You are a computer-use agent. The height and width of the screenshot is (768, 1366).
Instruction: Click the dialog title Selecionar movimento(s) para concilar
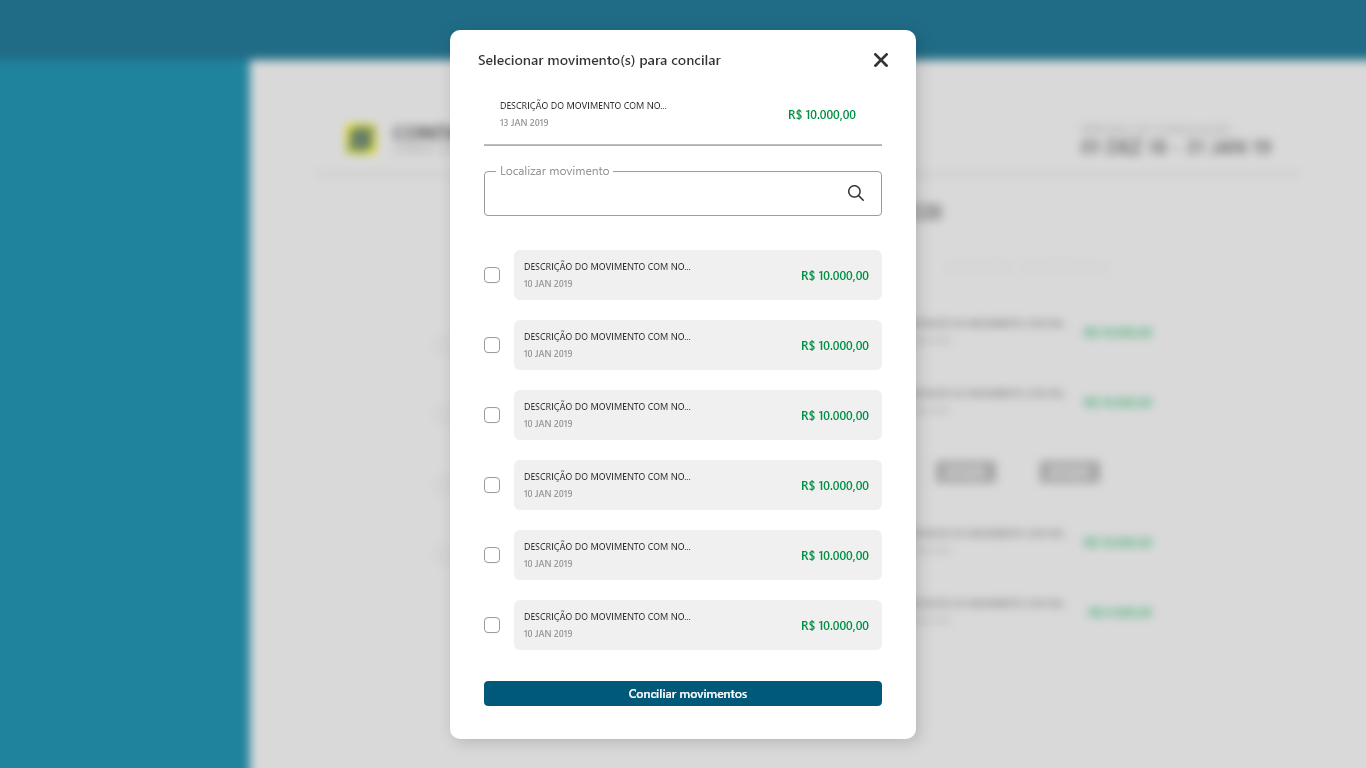coord(599,60)
